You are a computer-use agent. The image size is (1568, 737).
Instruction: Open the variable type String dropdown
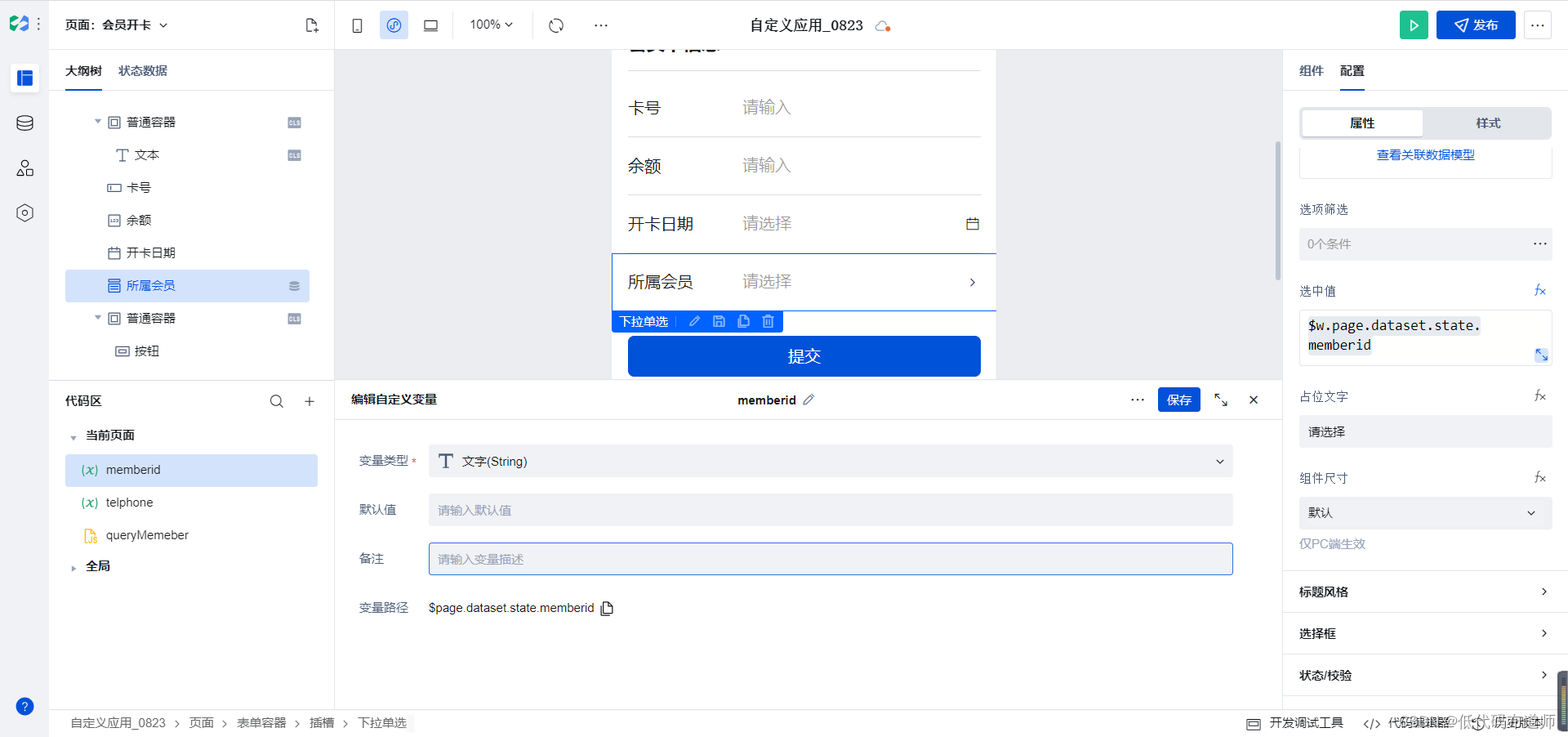[831, 461]
